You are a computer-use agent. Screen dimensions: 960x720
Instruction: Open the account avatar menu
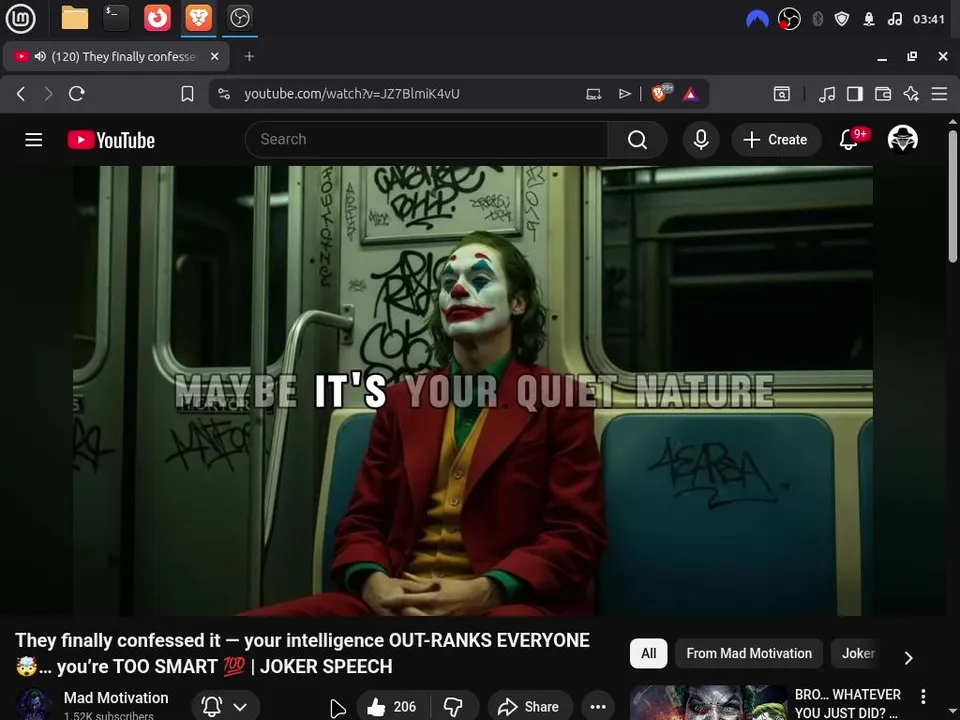[902, 139]
